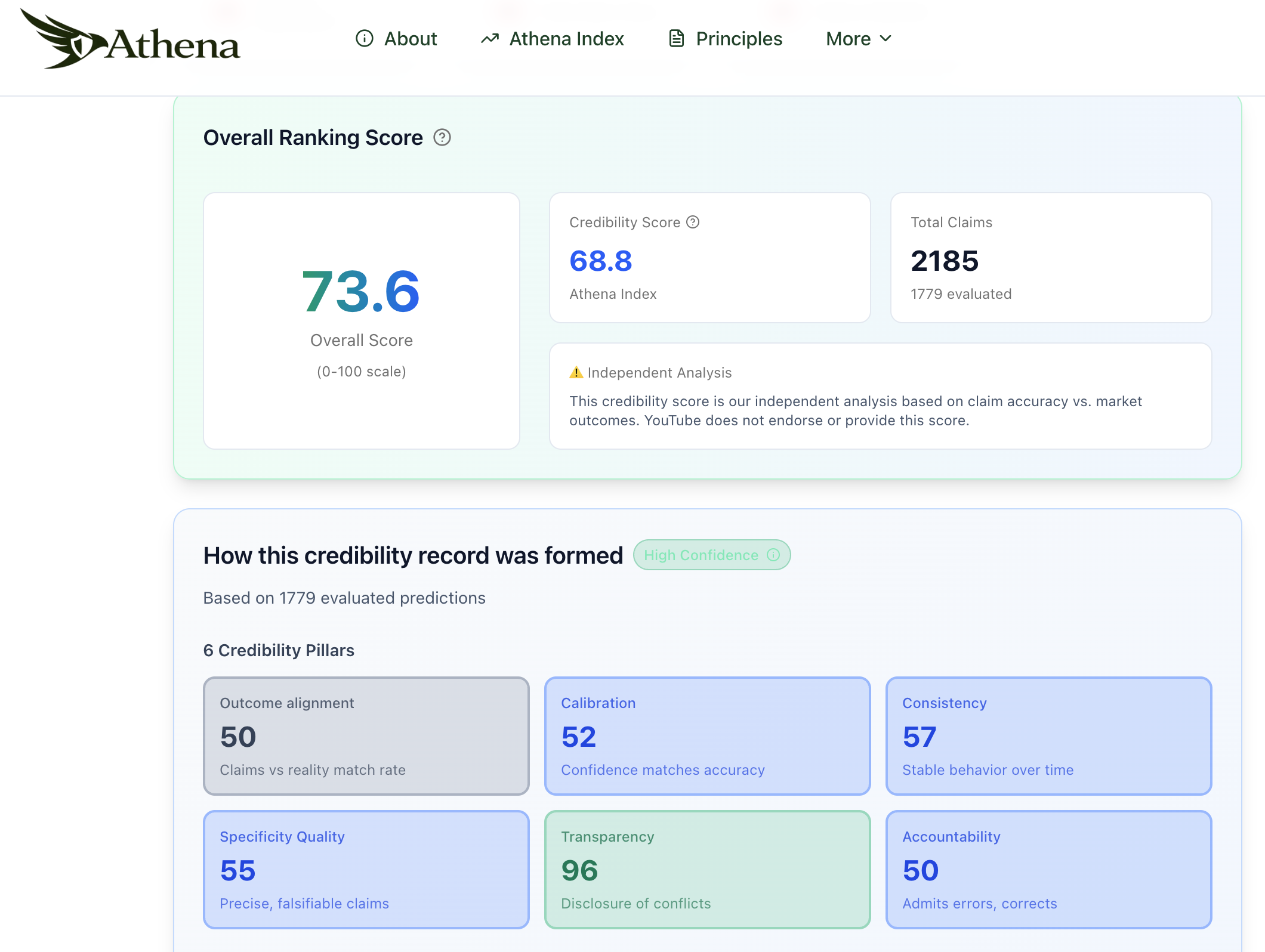Click the document icon next to Principles
The image size is (1265, 952).
(x=675, y=39)
